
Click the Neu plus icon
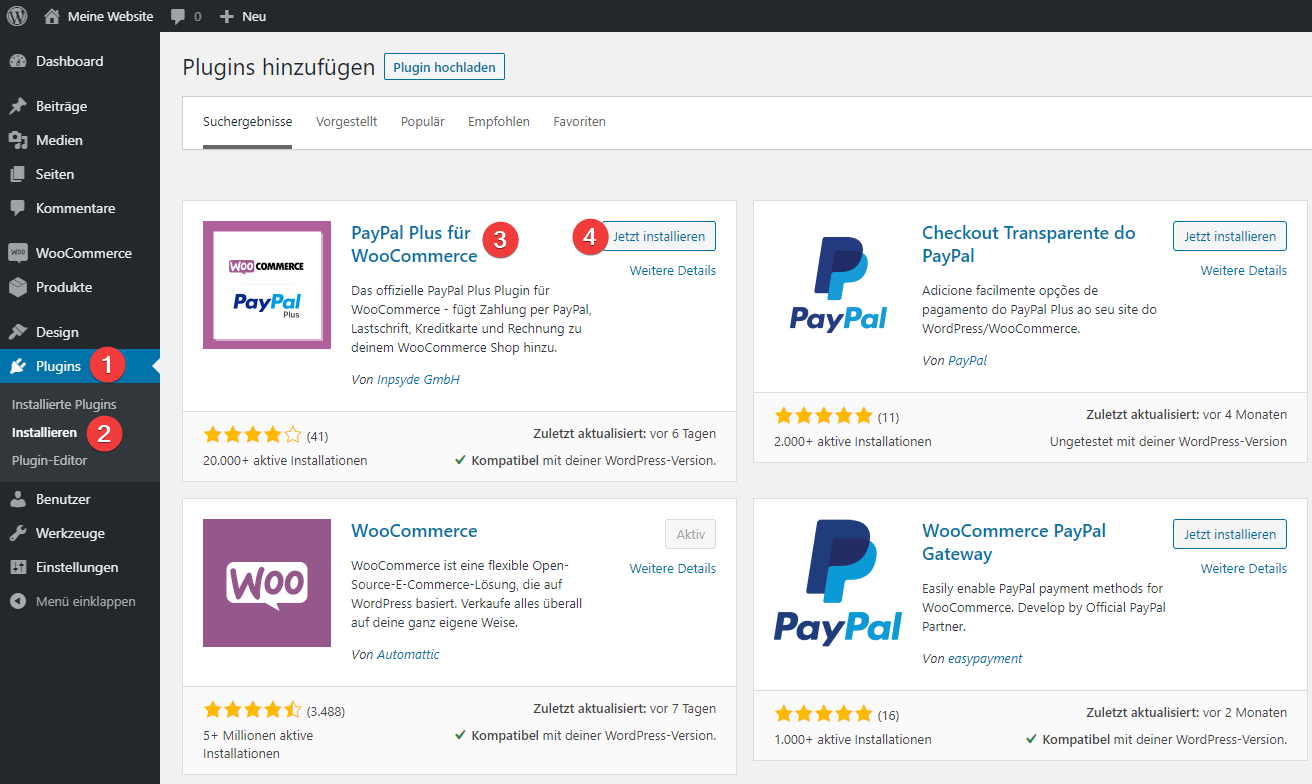(x=227, y=17)
